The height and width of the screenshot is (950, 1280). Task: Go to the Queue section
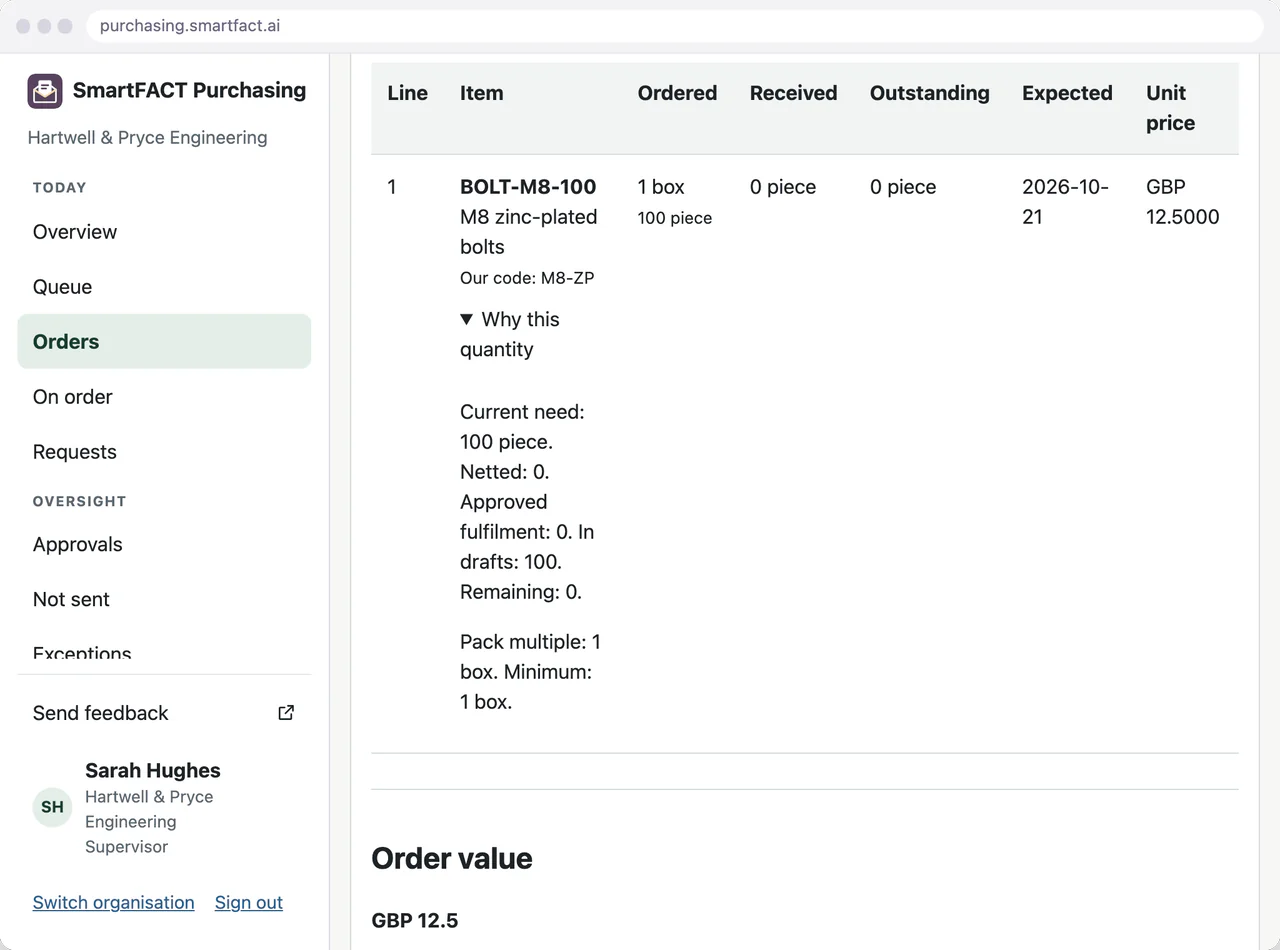(x=164, y=287)
